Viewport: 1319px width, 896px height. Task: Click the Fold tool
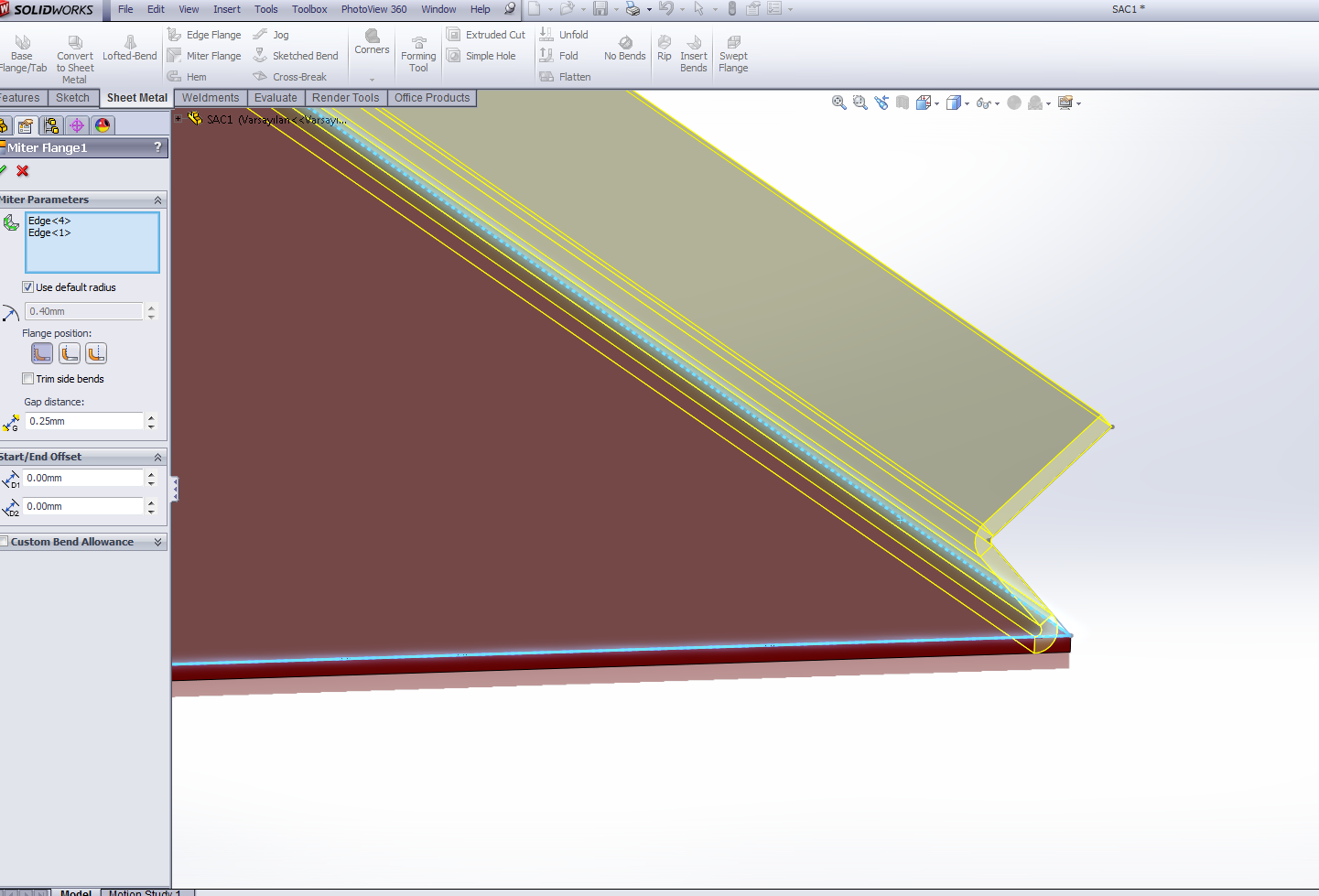pyautogui.click(x=559, y=56)
